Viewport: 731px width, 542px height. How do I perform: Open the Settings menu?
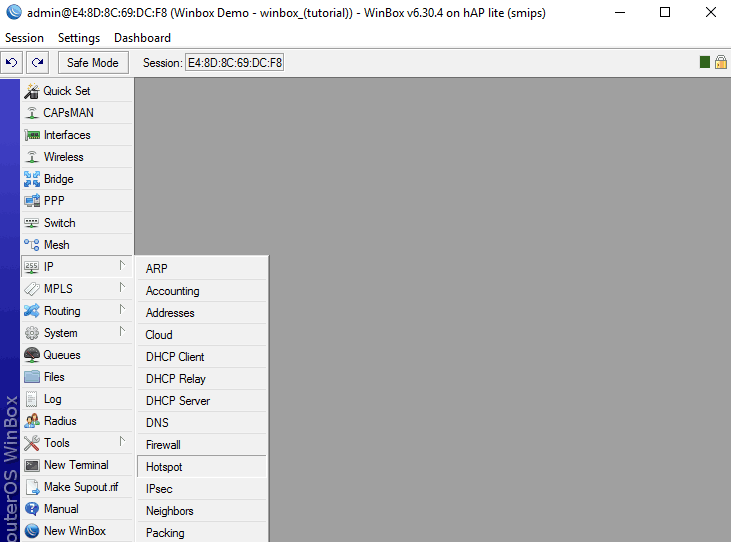coord(79,38)
